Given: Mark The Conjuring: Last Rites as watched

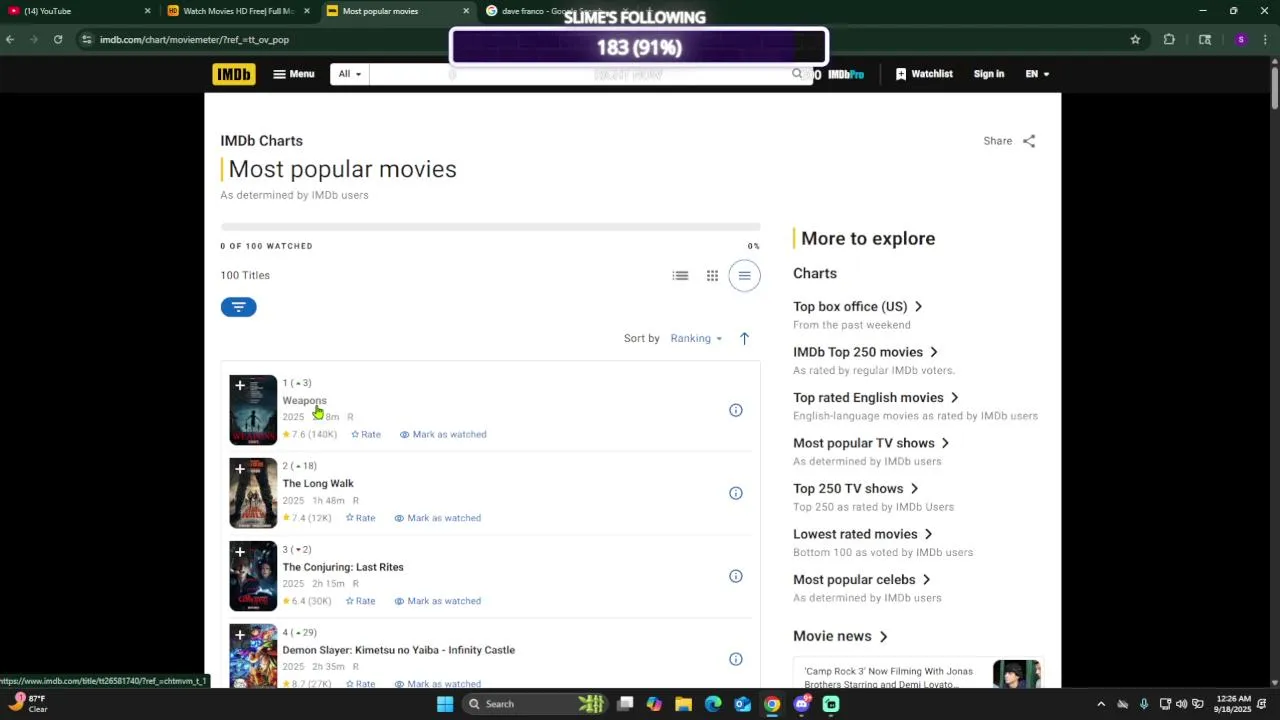Looking at the screenshot, I should point(438,601).
